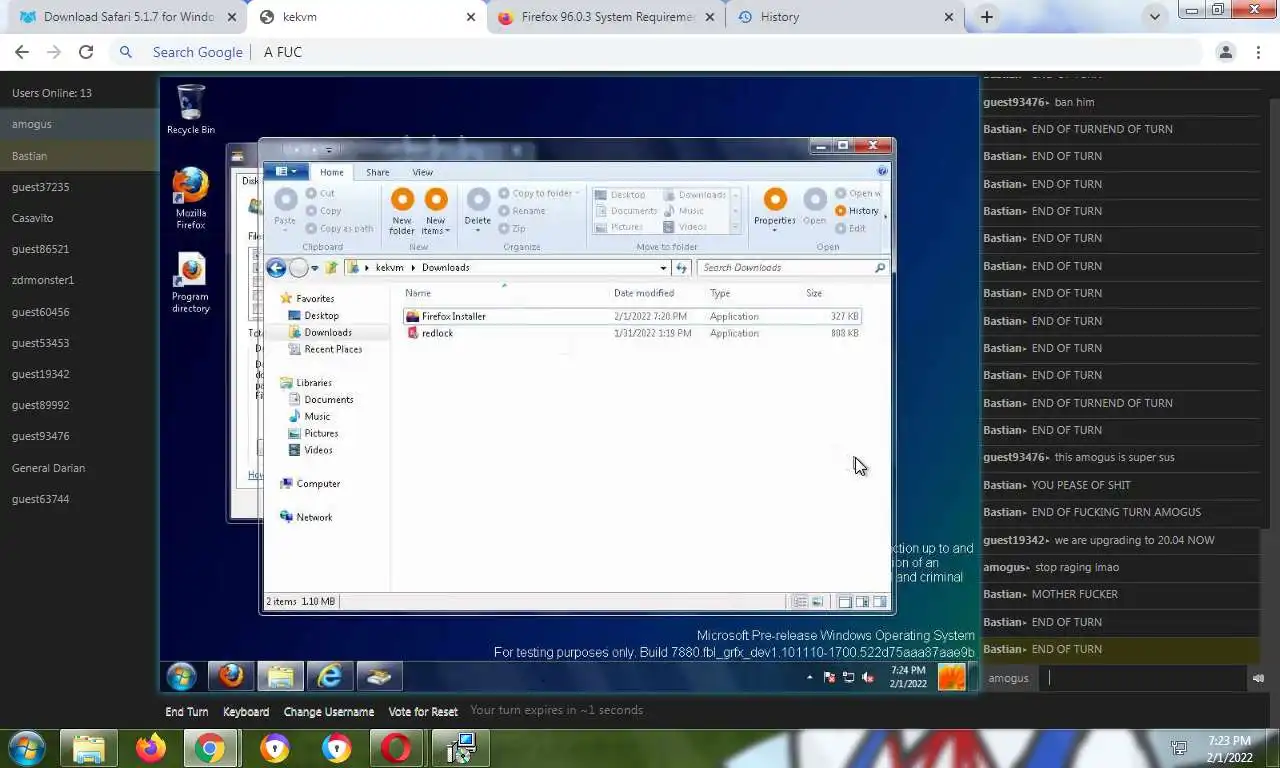Click Pictures in the Move to folder gallery

click(620, 227)
